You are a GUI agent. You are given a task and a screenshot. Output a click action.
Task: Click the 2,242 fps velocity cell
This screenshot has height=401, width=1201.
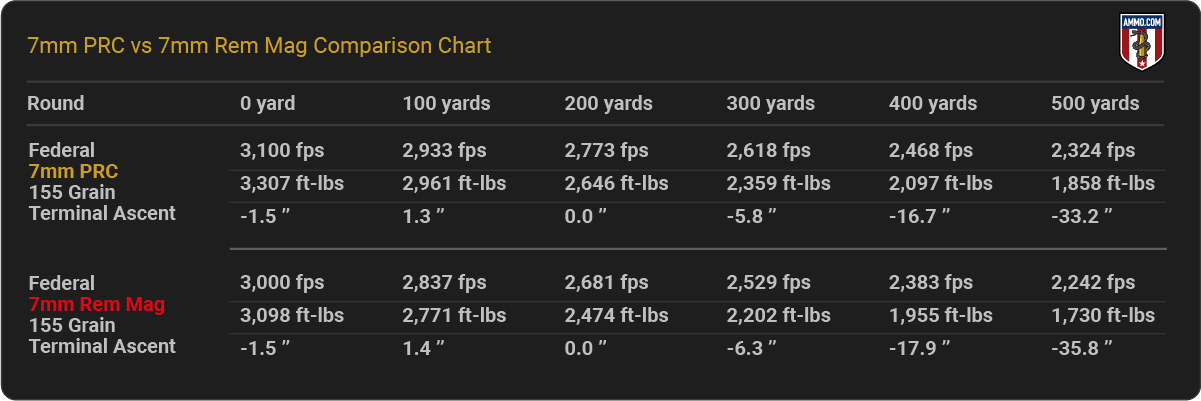[1093, 283]
